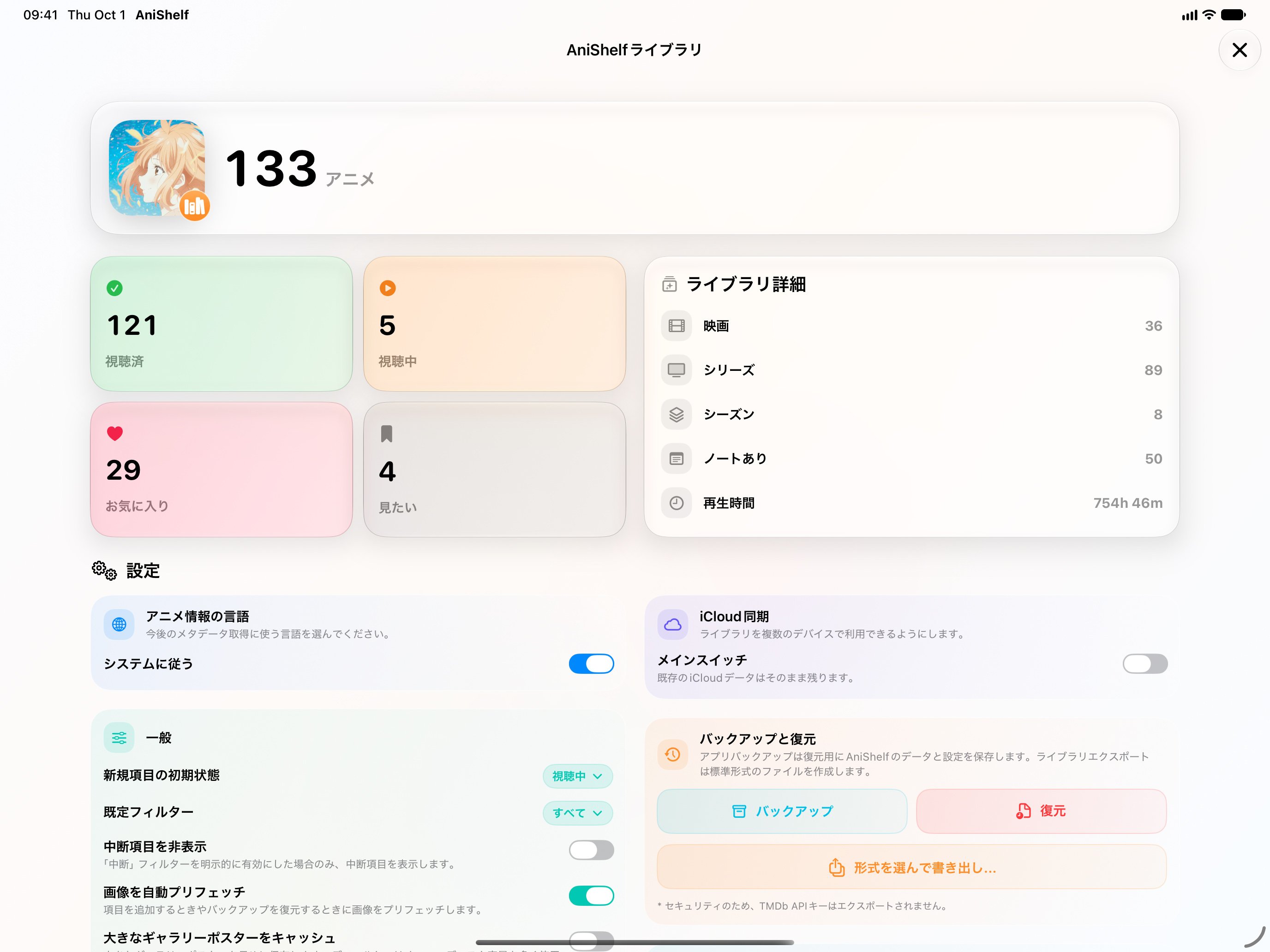Tap the orange bookshelf badge icon
Screen dimensions: 1270x952
click(x=195, y=206)
